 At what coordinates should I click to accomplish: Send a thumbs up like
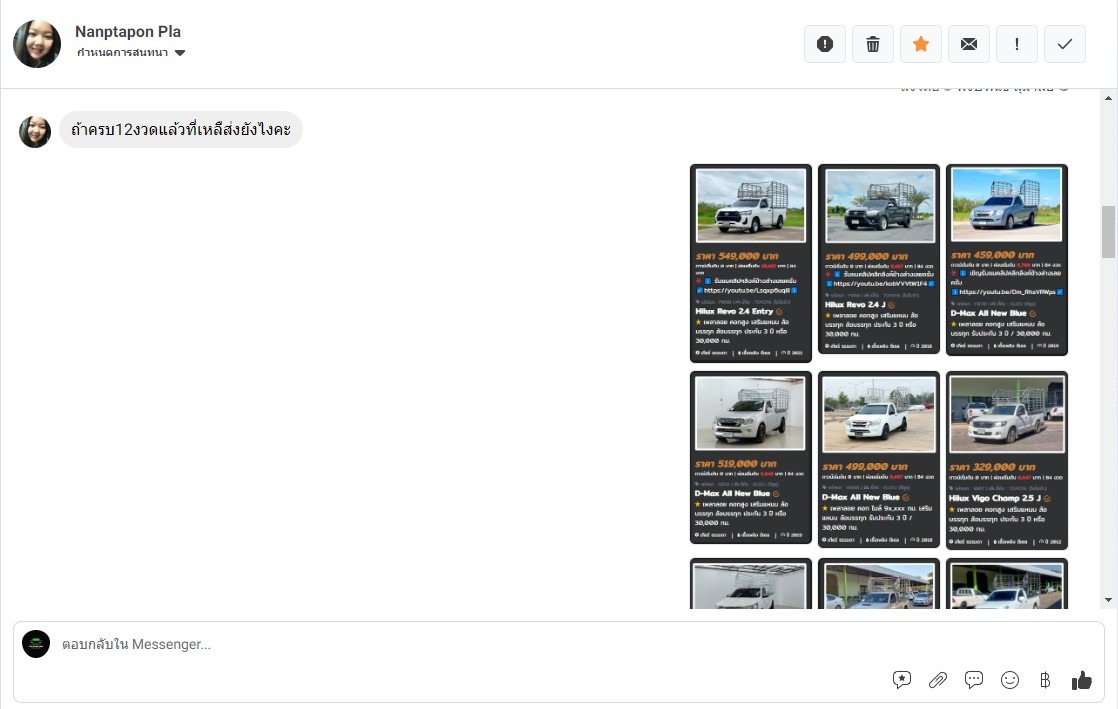(x=1082, y=680)
